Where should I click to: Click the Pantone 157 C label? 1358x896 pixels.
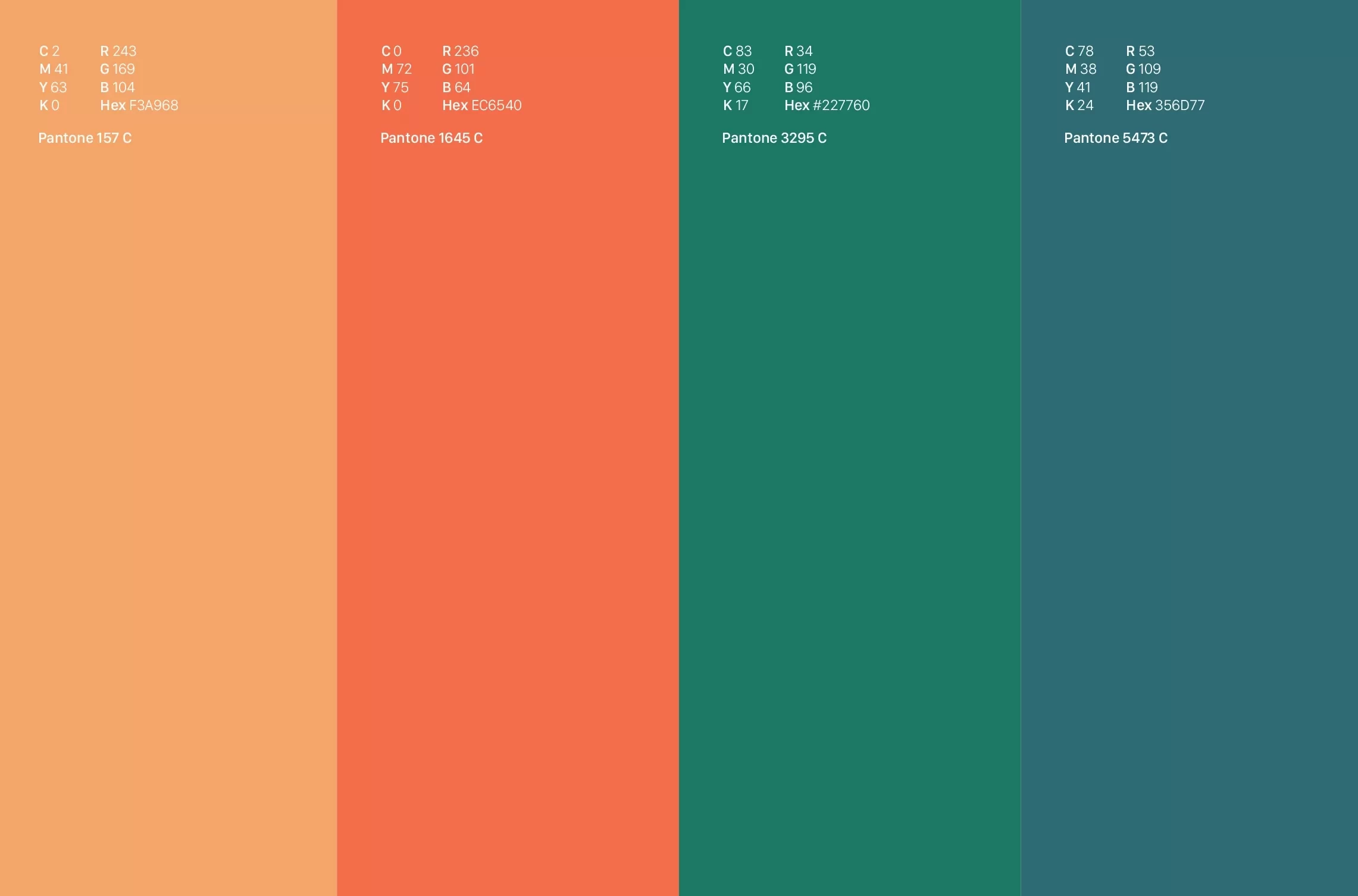85,138
